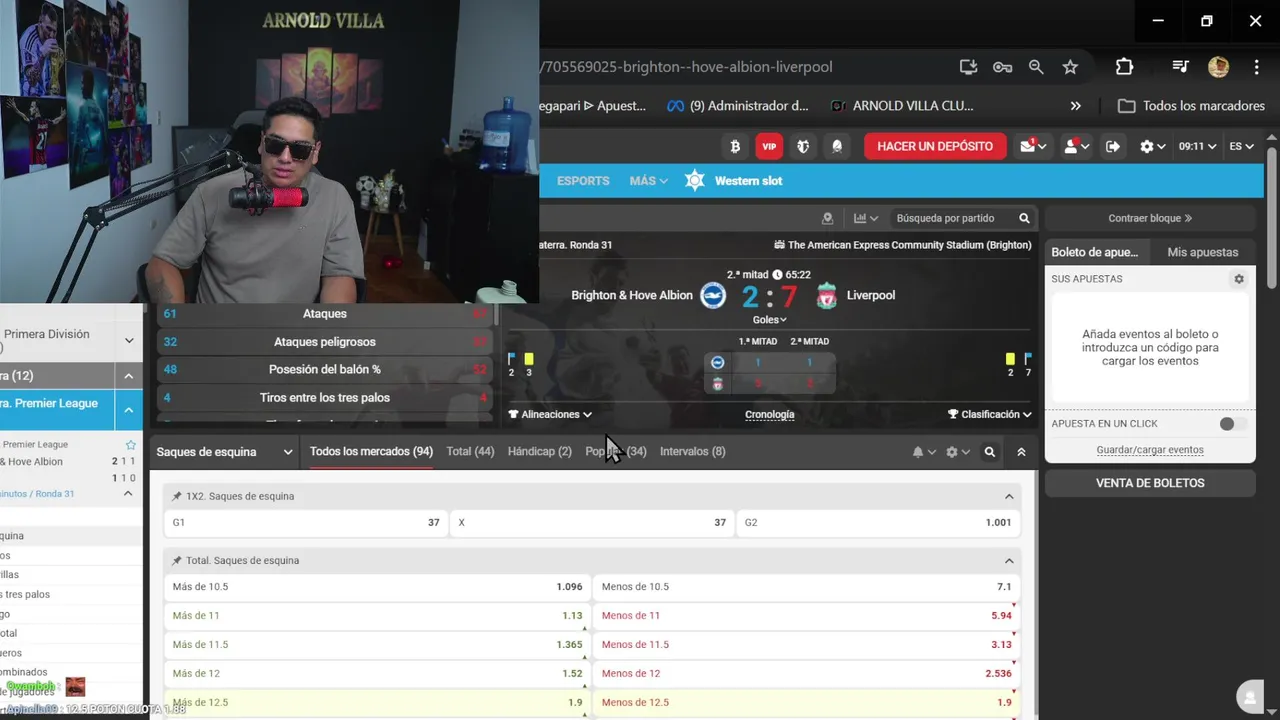Click the location pin icon beside statistics chart

(827, 218)
